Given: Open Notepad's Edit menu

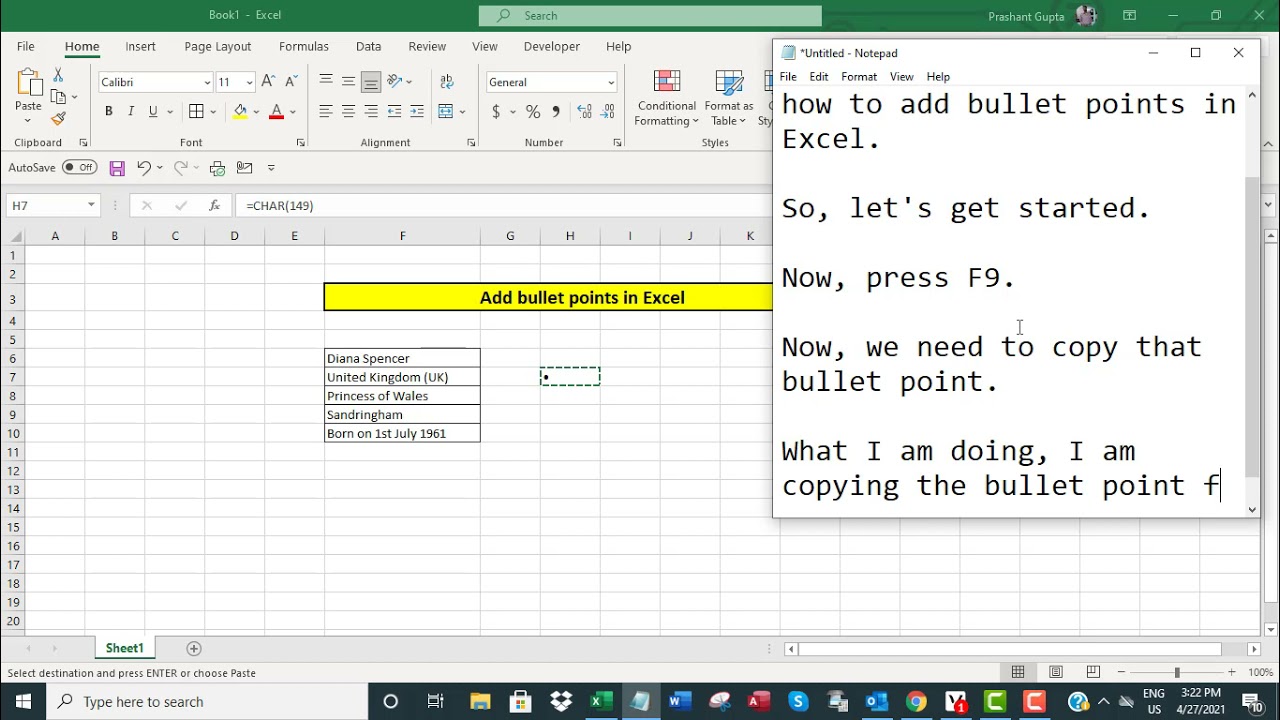Looking at the screenshot, I should [x=819, y=76].
